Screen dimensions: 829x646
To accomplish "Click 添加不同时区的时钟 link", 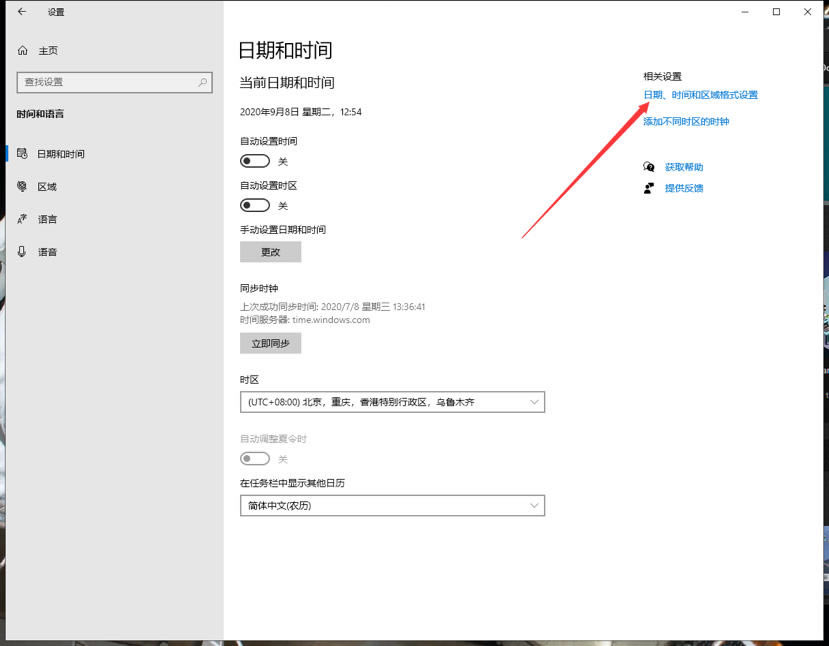I will point(686,121).
